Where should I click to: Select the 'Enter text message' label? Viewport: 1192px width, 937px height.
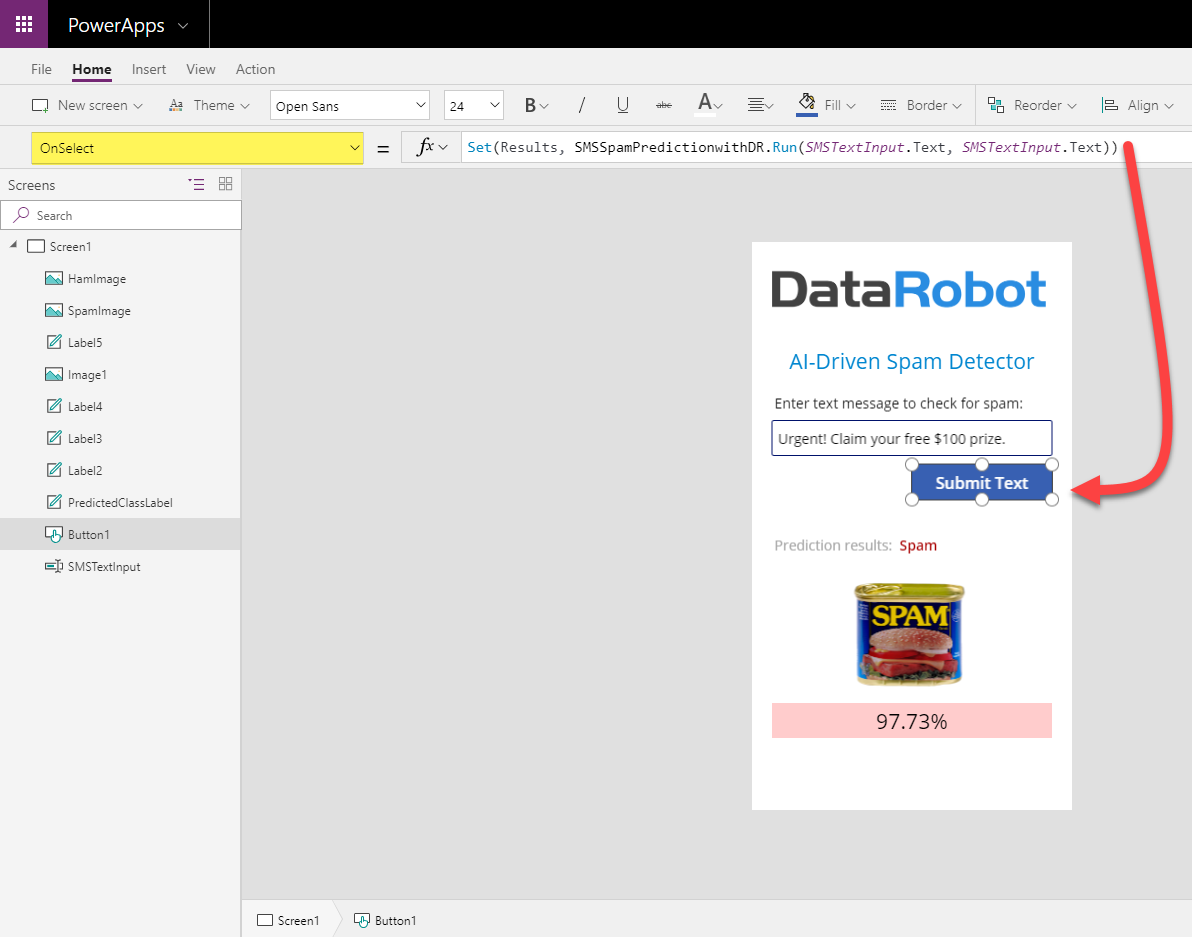(x=898, y=404)
